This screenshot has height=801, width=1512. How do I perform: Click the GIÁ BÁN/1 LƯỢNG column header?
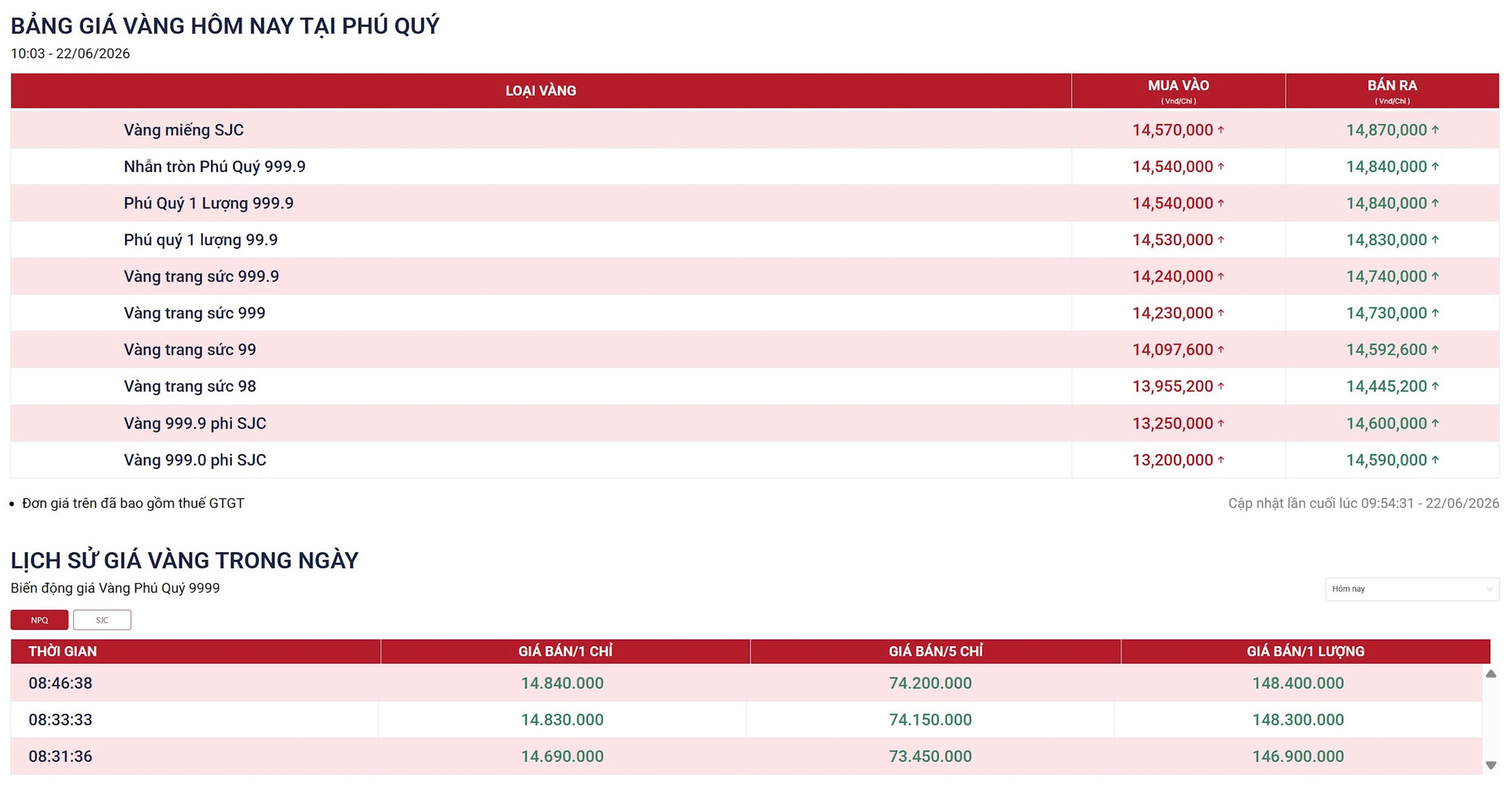click(1305, 651)
